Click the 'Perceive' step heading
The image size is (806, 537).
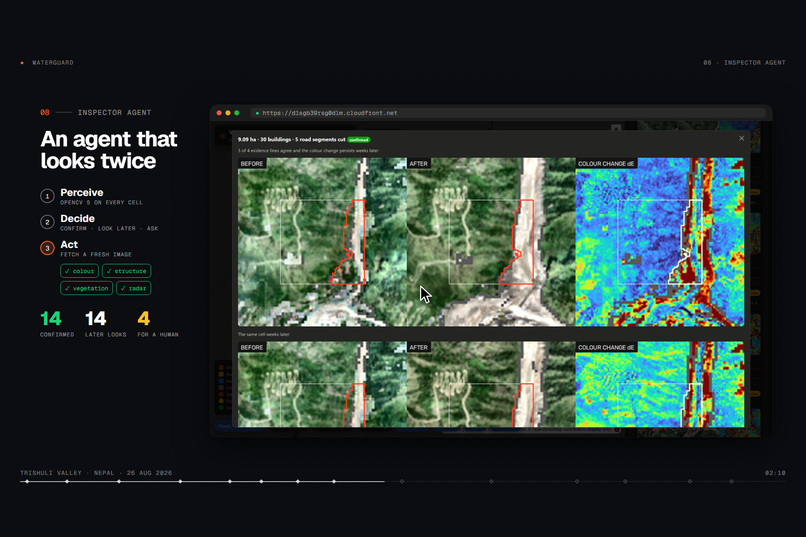pyautogui.click(x=82, y=193)
